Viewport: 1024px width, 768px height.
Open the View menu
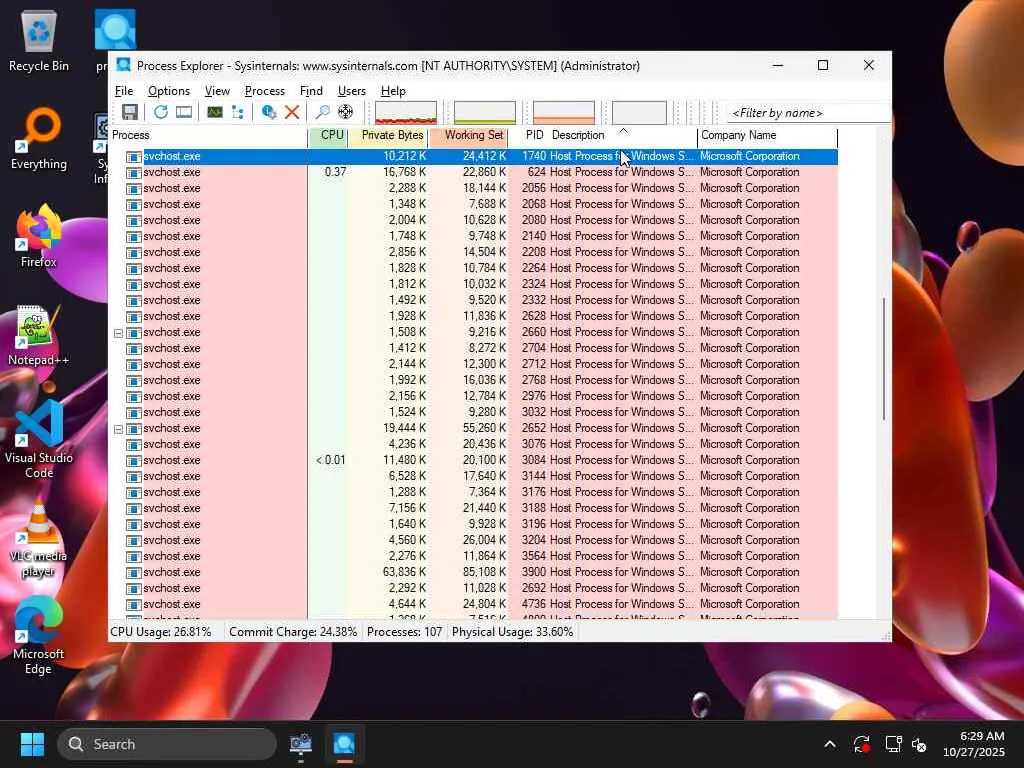[217, 91]
